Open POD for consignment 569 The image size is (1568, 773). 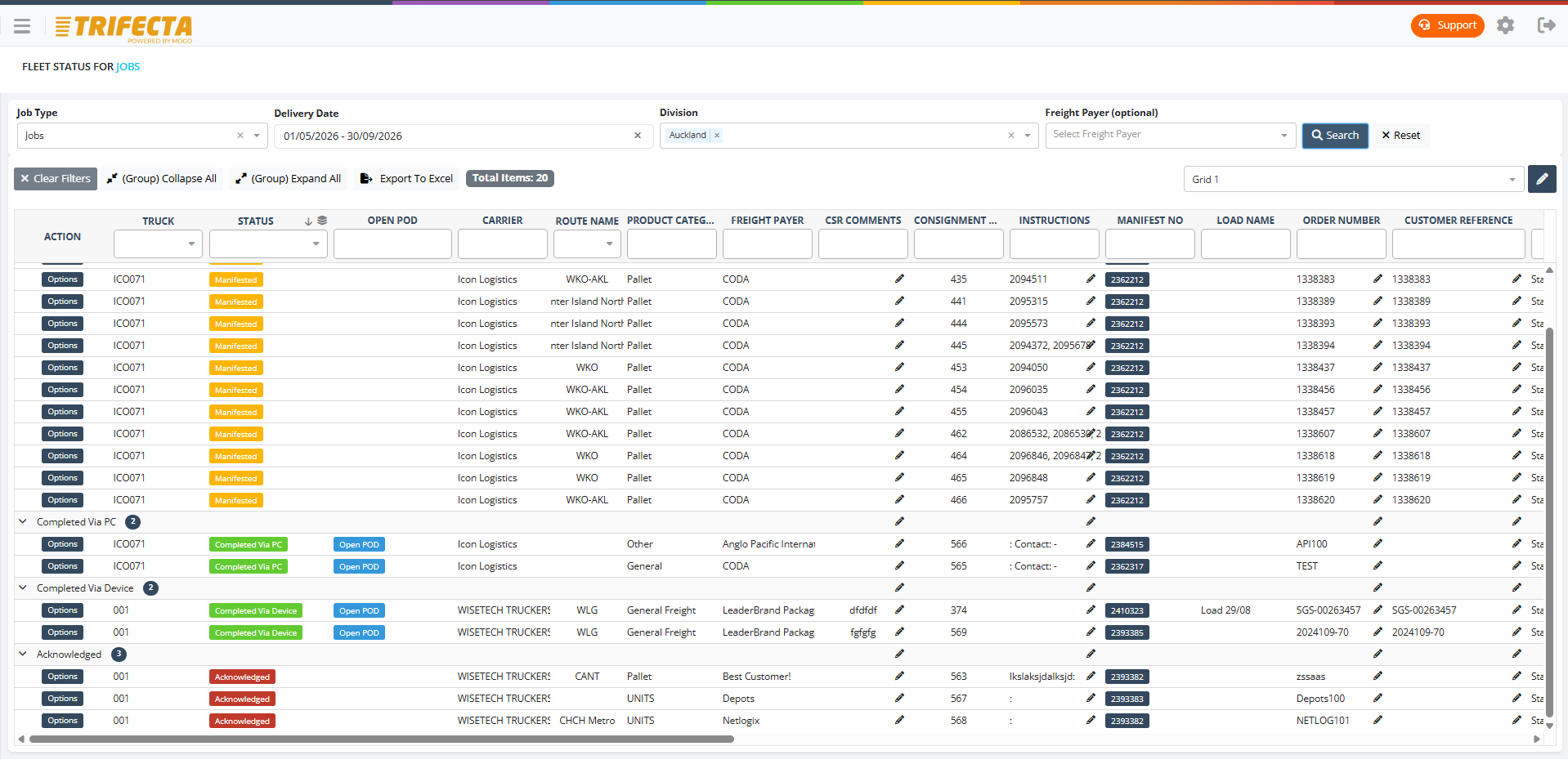pos(359,633)
